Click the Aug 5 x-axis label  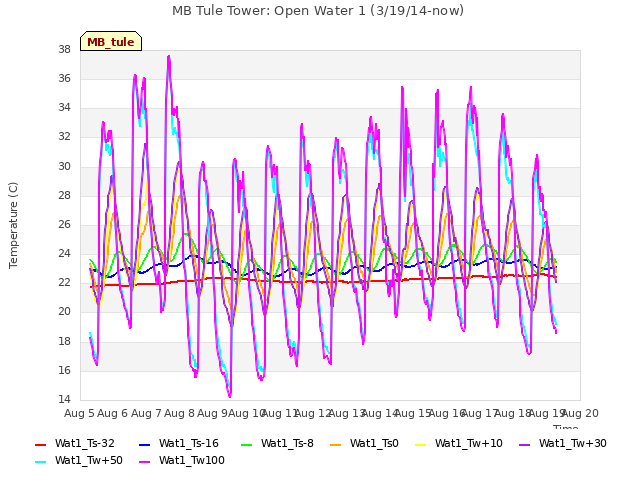[x=79, y=413]
